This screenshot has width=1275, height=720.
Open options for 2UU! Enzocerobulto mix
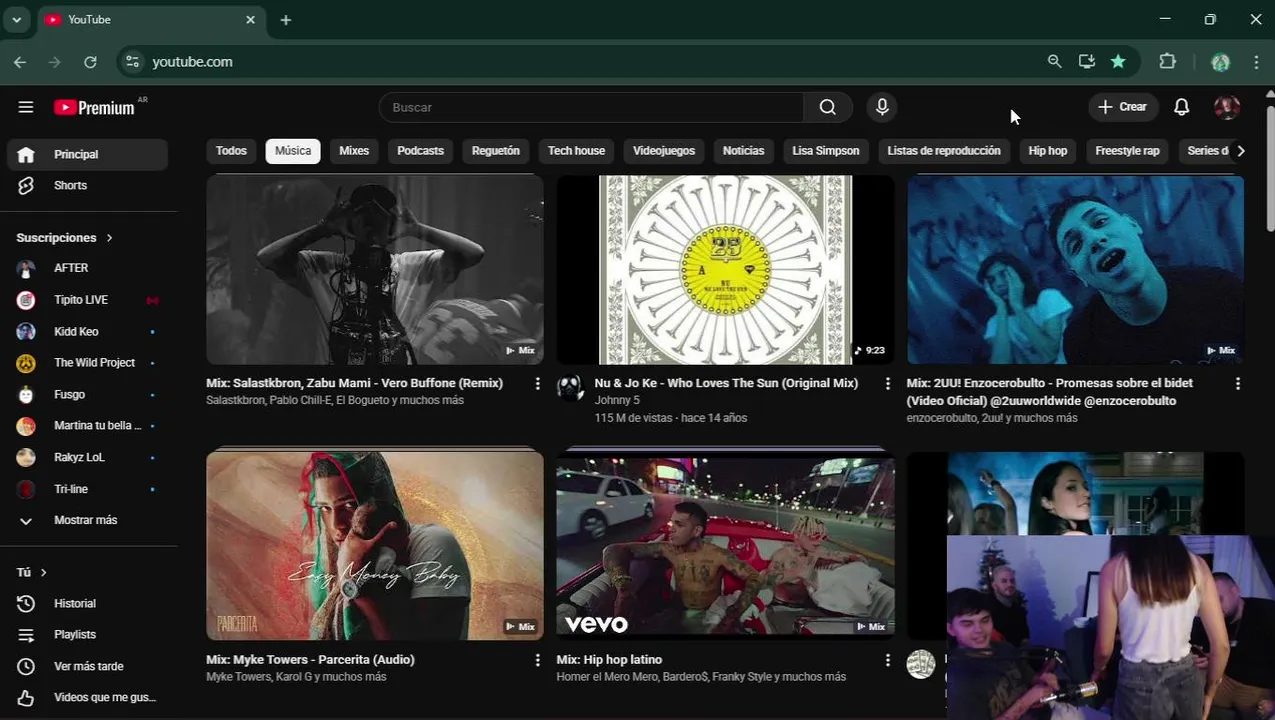click(x=1237, y=384)
